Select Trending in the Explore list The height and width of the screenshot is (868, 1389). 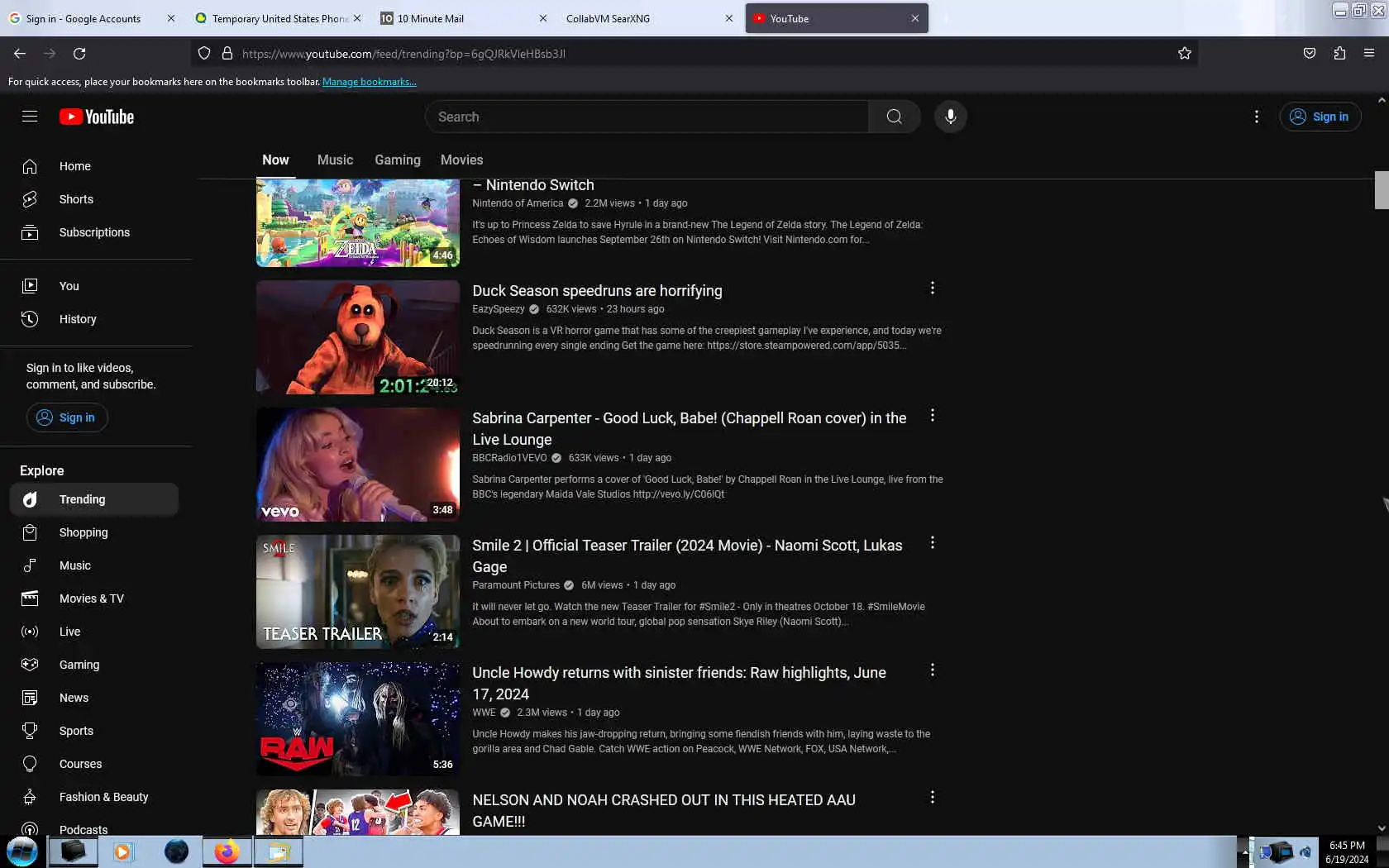(x=94, y=499)
